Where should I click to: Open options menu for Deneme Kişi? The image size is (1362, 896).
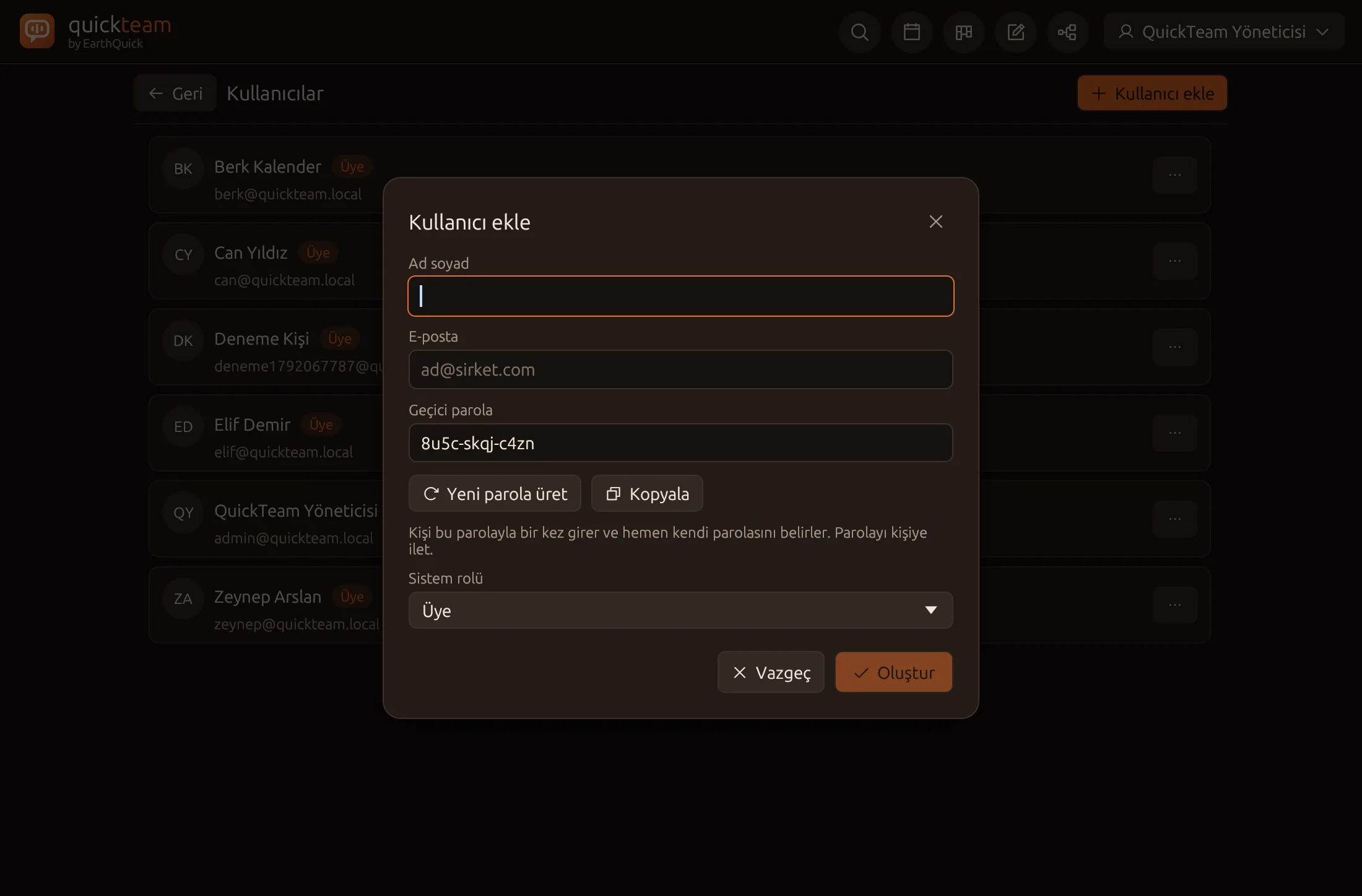tap(1174, 347)
